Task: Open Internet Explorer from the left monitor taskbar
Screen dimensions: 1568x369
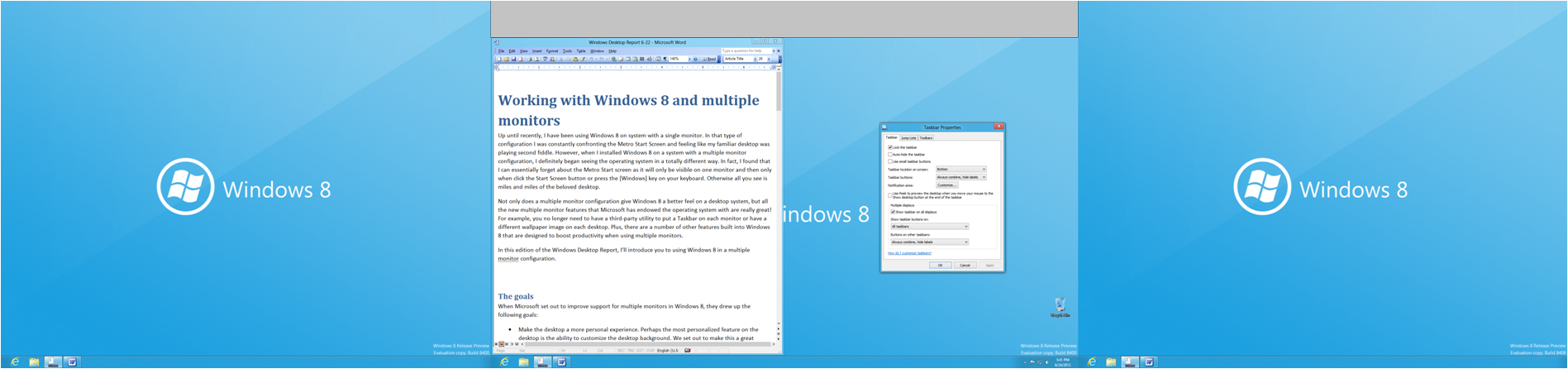Action: (x=15, y=362)
